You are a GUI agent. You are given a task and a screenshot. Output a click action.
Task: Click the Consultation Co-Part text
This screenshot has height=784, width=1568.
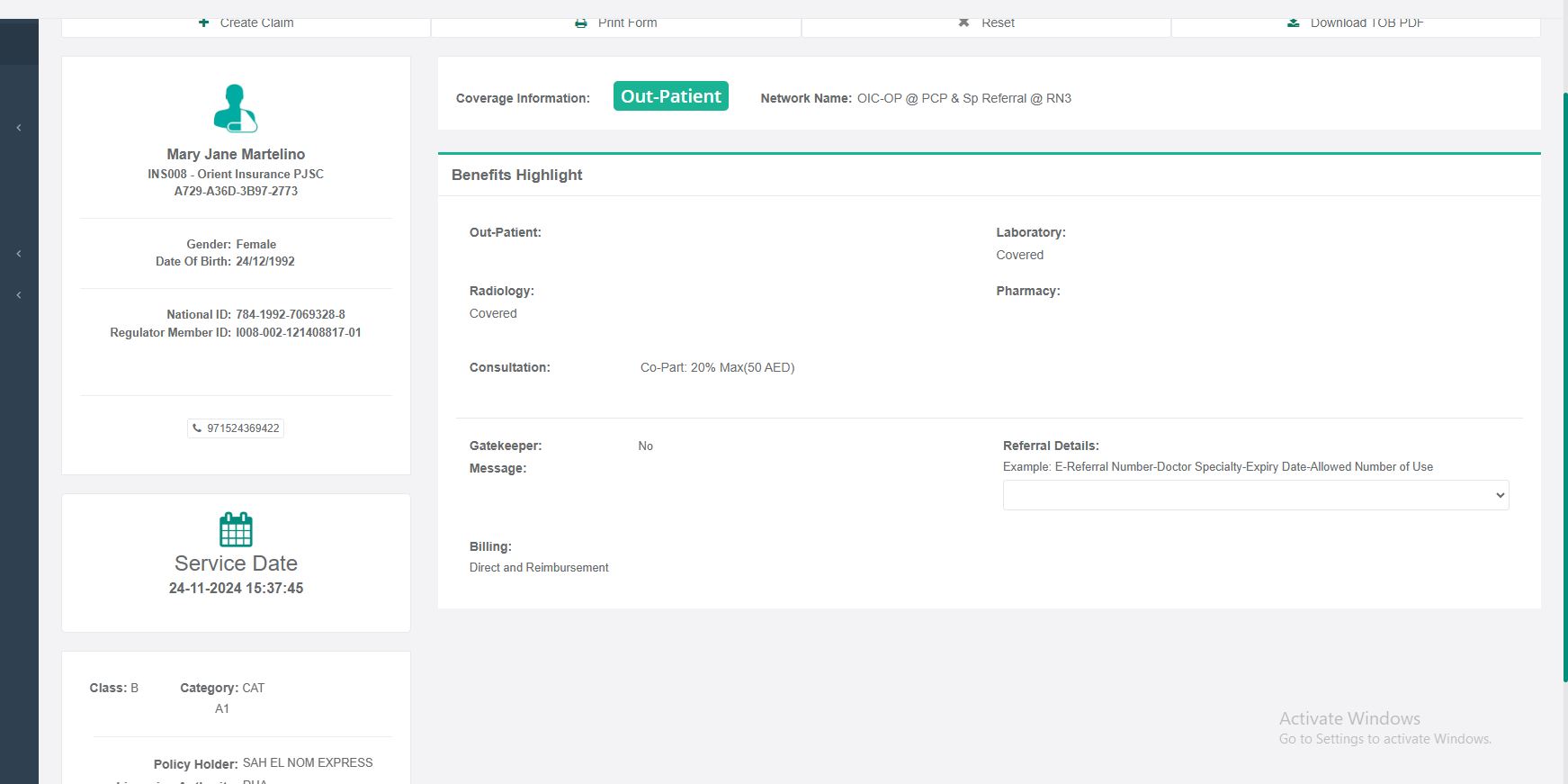click(717, 367)
